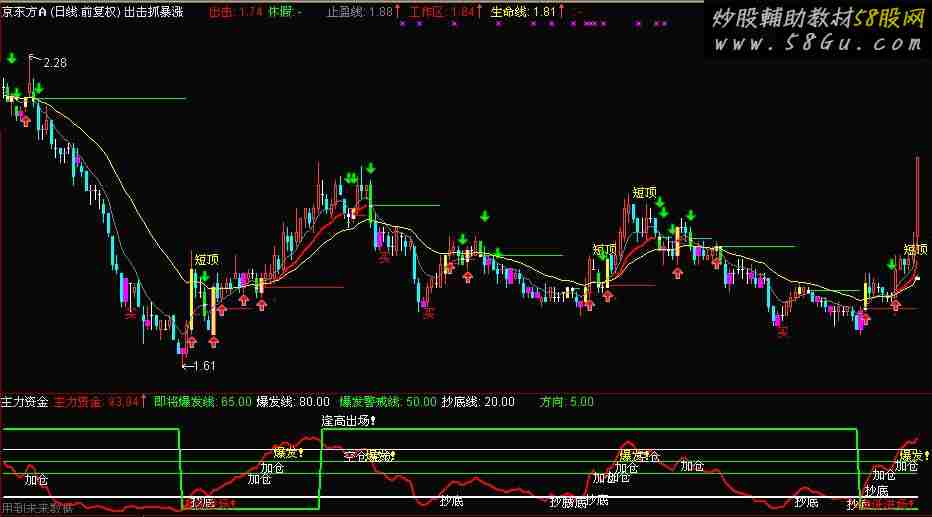Click the 2.28 high price marker
The width and height of the screenshot is (932, 517).
[53, 63]
